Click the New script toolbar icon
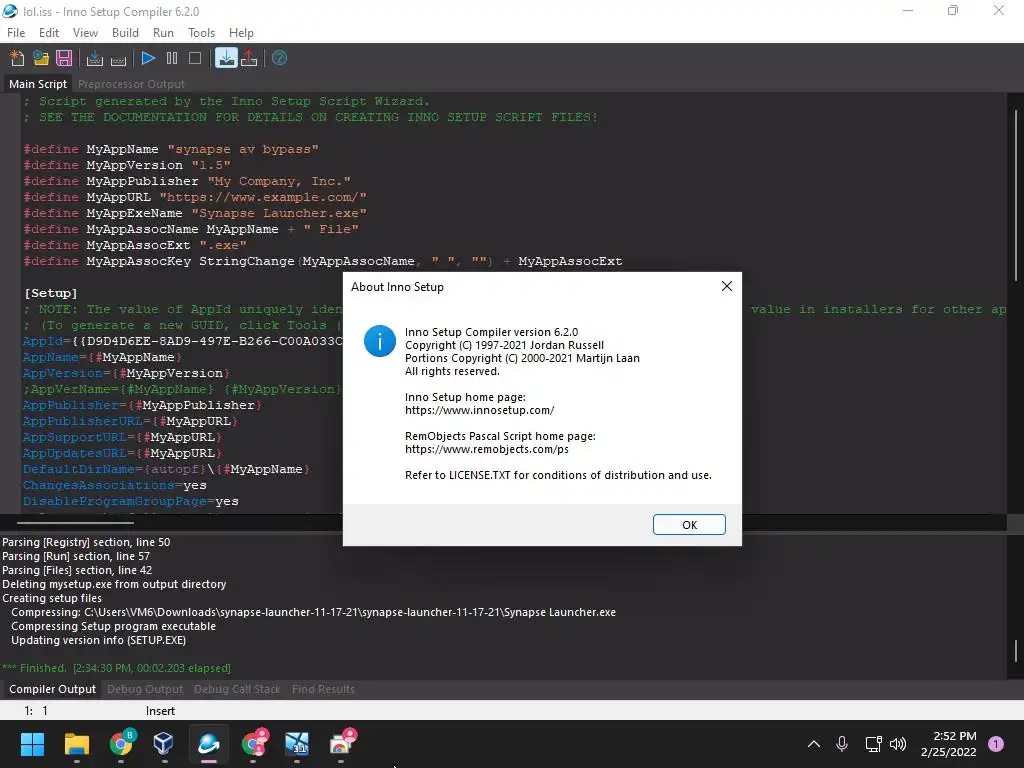The width and height of the screenshot is (1024, 768). [x=18, y=58]
